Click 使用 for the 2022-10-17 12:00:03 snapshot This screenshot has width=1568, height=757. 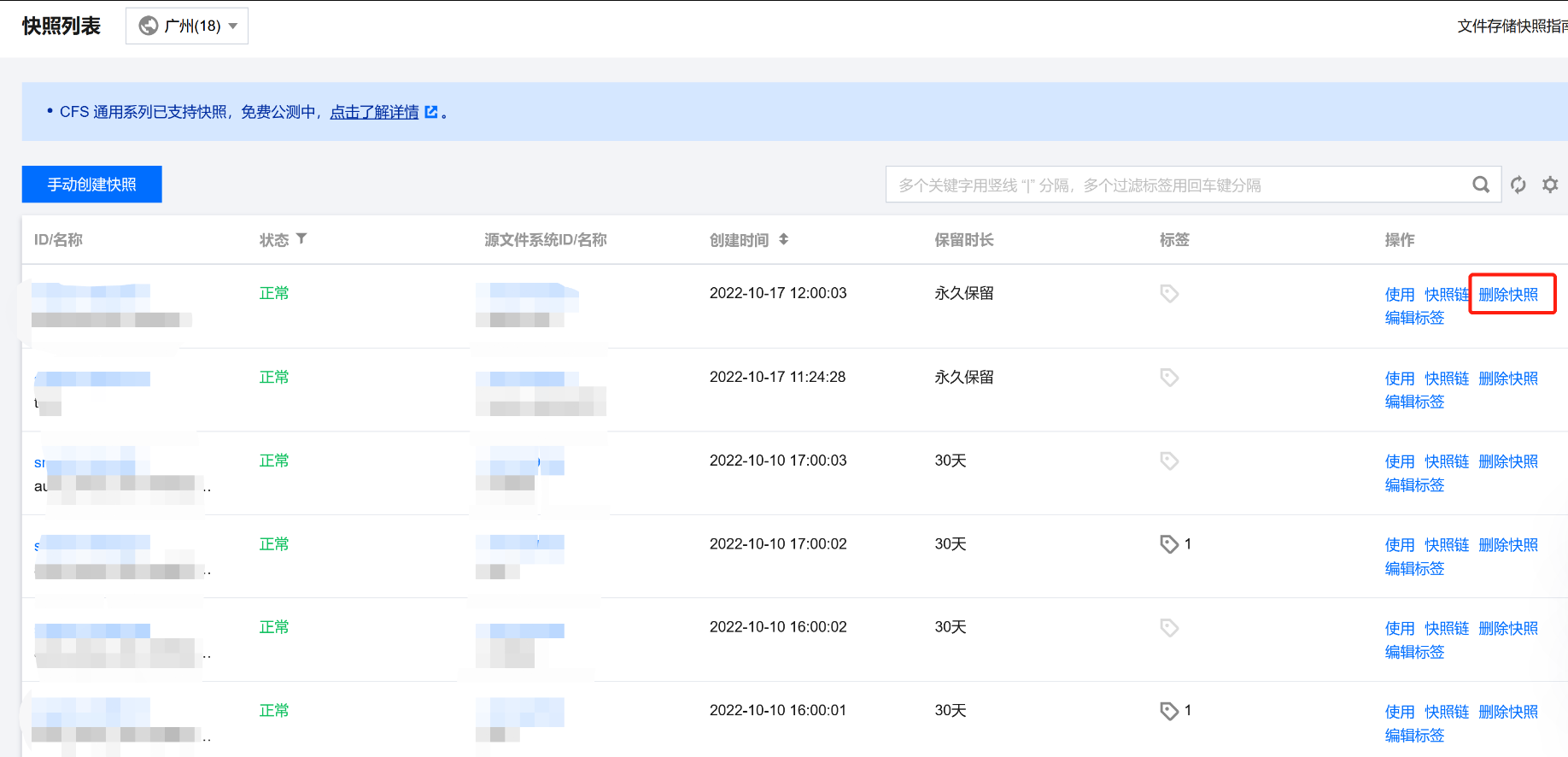coord(1400,295)
